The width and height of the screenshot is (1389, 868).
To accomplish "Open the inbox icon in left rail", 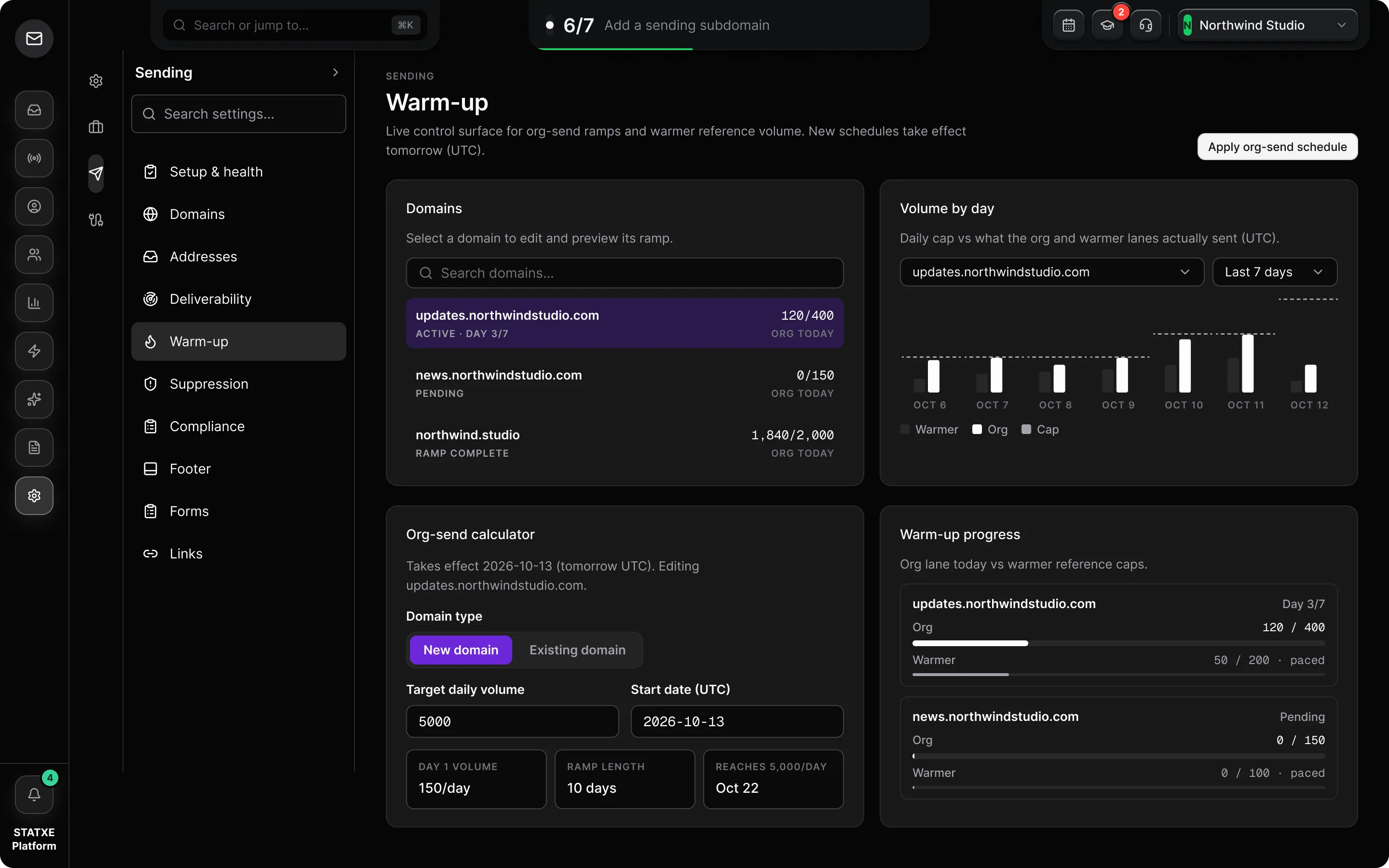I will point(34,109).
